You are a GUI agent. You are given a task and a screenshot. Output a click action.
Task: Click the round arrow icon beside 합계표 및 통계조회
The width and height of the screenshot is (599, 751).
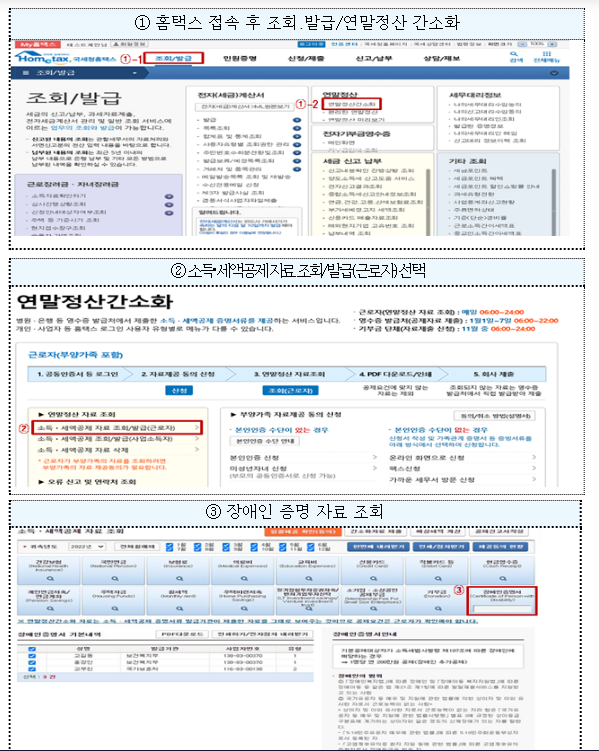point(297,137)
